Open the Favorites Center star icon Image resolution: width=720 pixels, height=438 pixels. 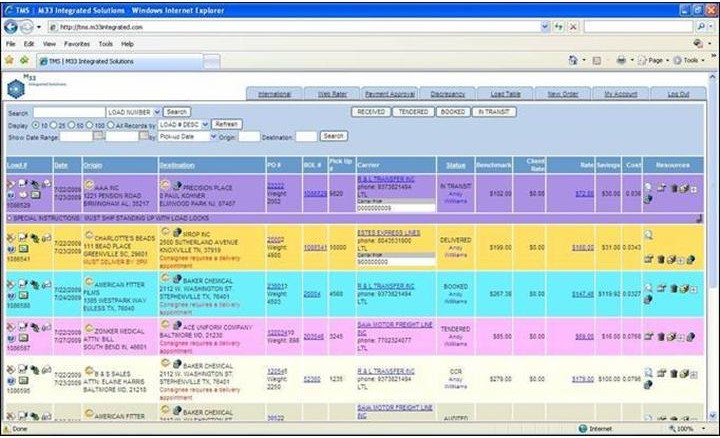pos(9,60)
